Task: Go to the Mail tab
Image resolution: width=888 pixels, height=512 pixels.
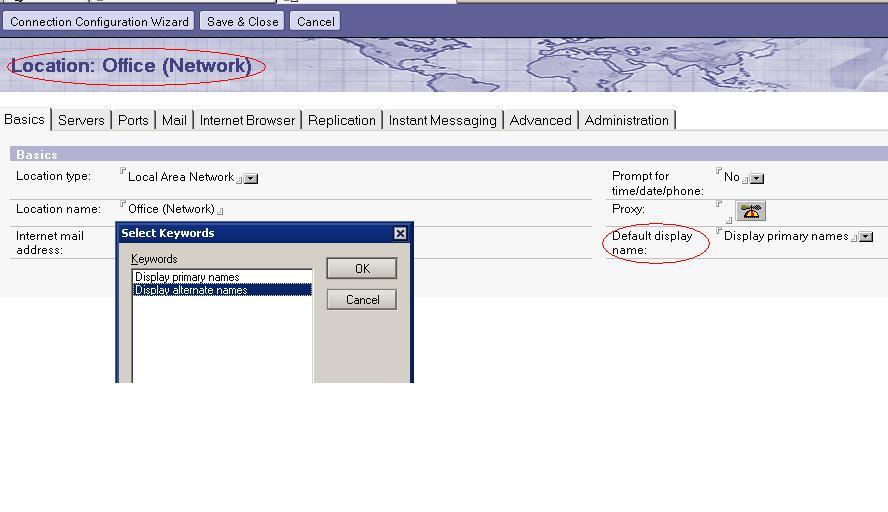Action: [x=174, y=120]
